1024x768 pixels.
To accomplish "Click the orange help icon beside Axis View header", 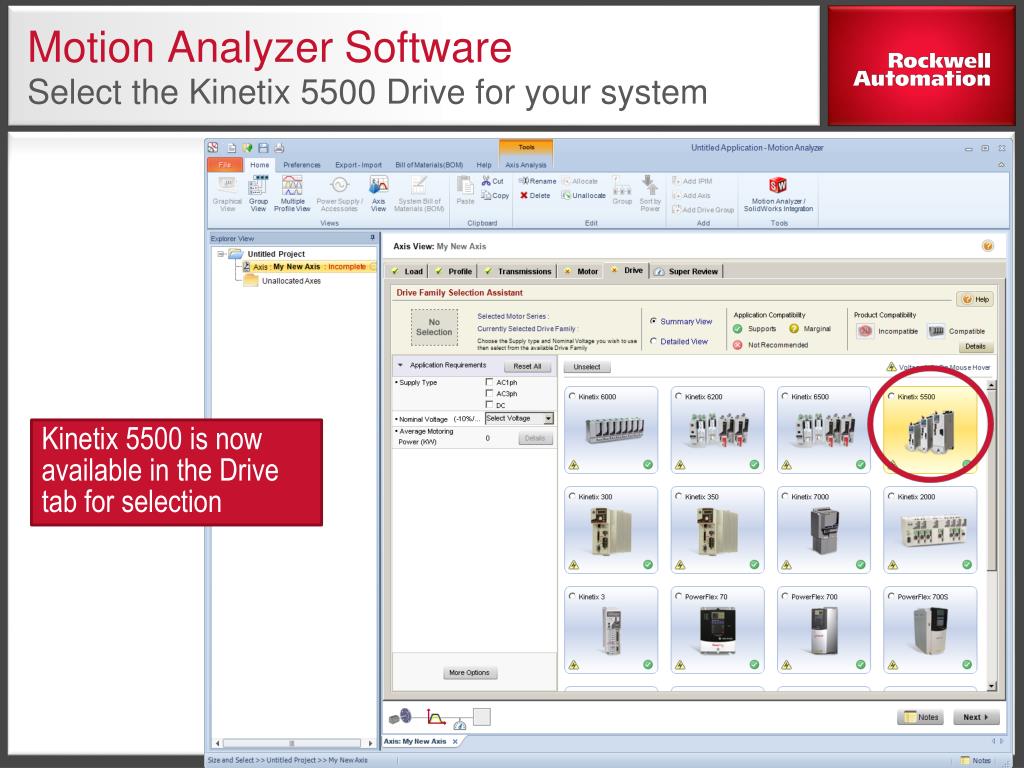I will coord(987,246).
